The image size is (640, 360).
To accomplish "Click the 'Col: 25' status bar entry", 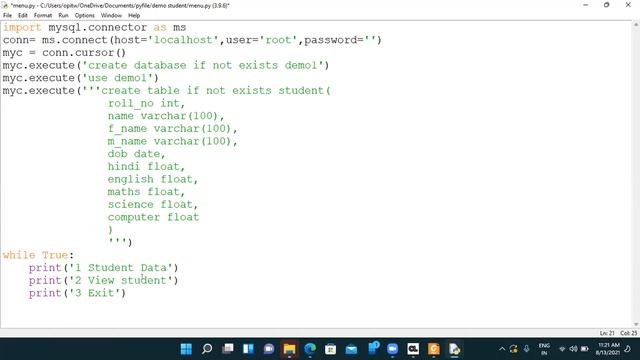I will [629, 333].
